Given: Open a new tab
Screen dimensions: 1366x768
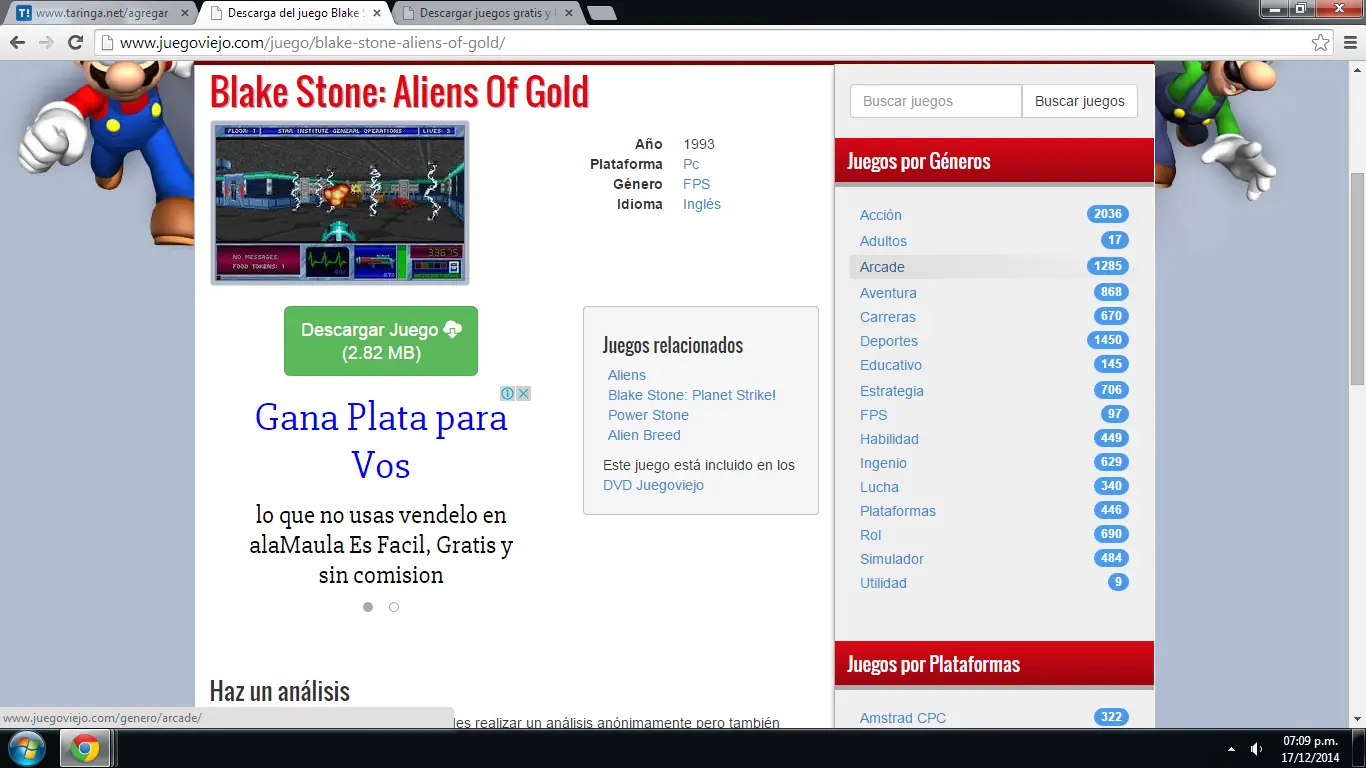Looking at the screenshot, I should (x=602, y=13).
